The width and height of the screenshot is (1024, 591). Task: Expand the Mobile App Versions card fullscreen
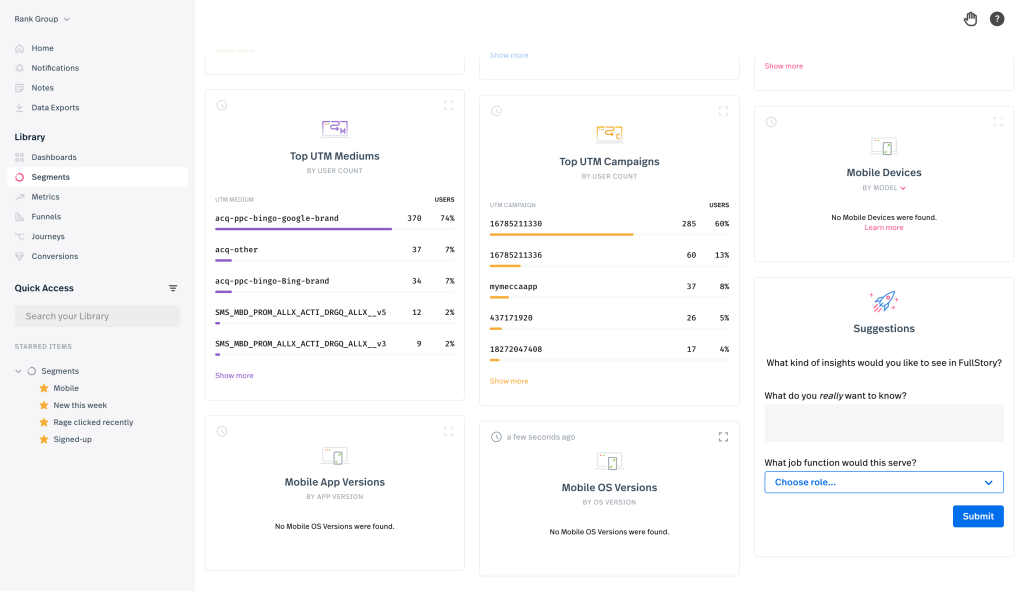(448, 431)
